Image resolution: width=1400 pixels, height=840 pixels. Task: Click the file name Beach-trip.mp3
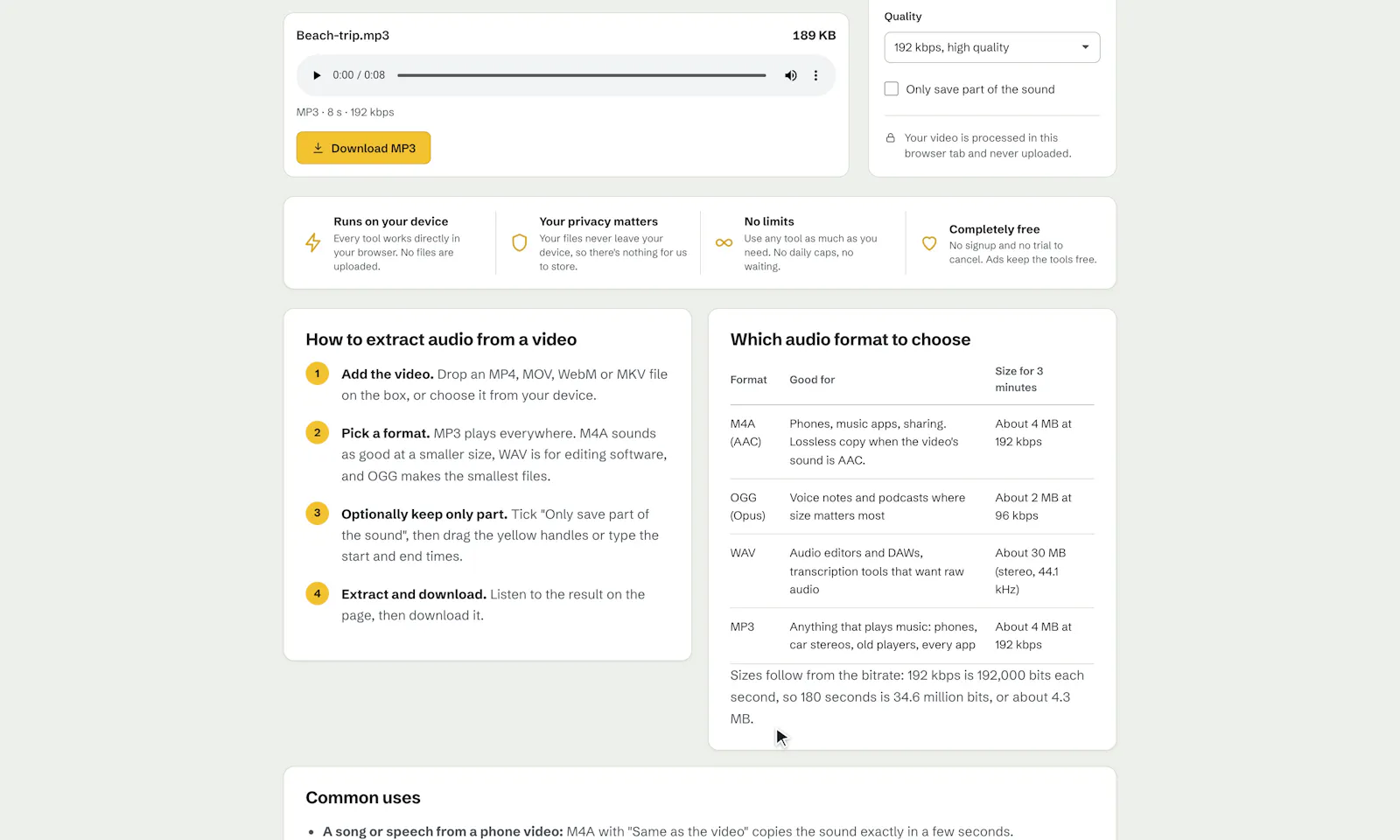click(343, 35)
